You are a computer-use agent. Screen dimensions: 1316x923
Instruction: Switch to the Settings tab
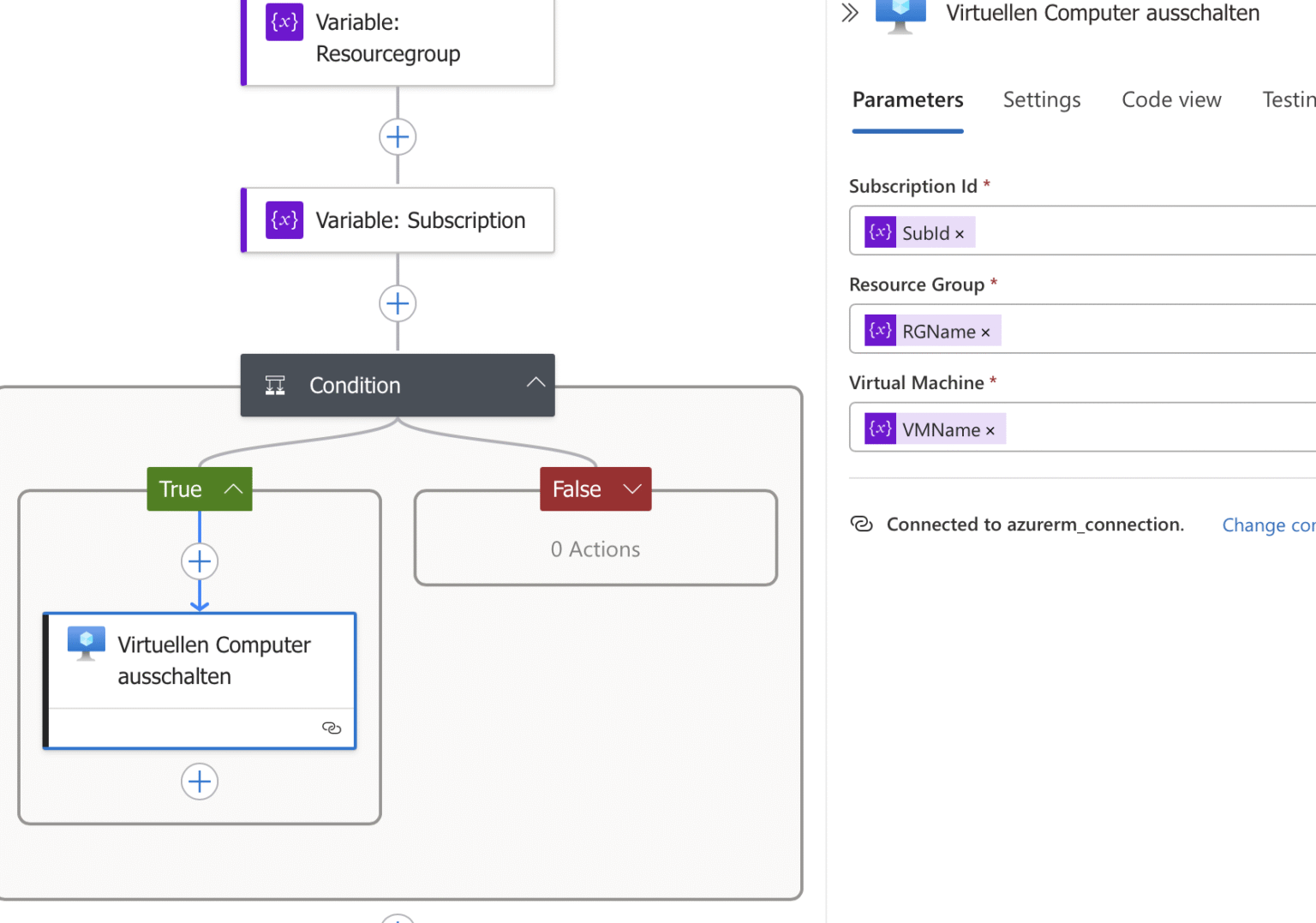coord(1042,100)
